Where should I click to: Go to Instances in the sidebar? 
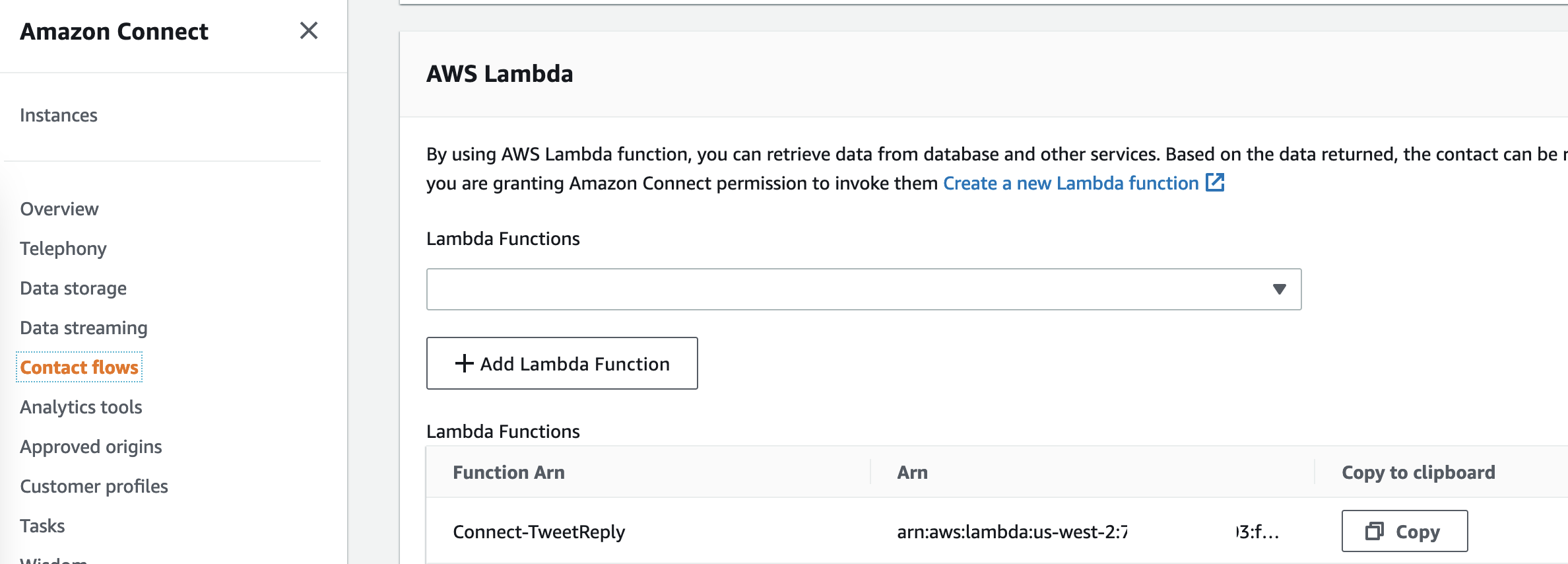[59, 115]
